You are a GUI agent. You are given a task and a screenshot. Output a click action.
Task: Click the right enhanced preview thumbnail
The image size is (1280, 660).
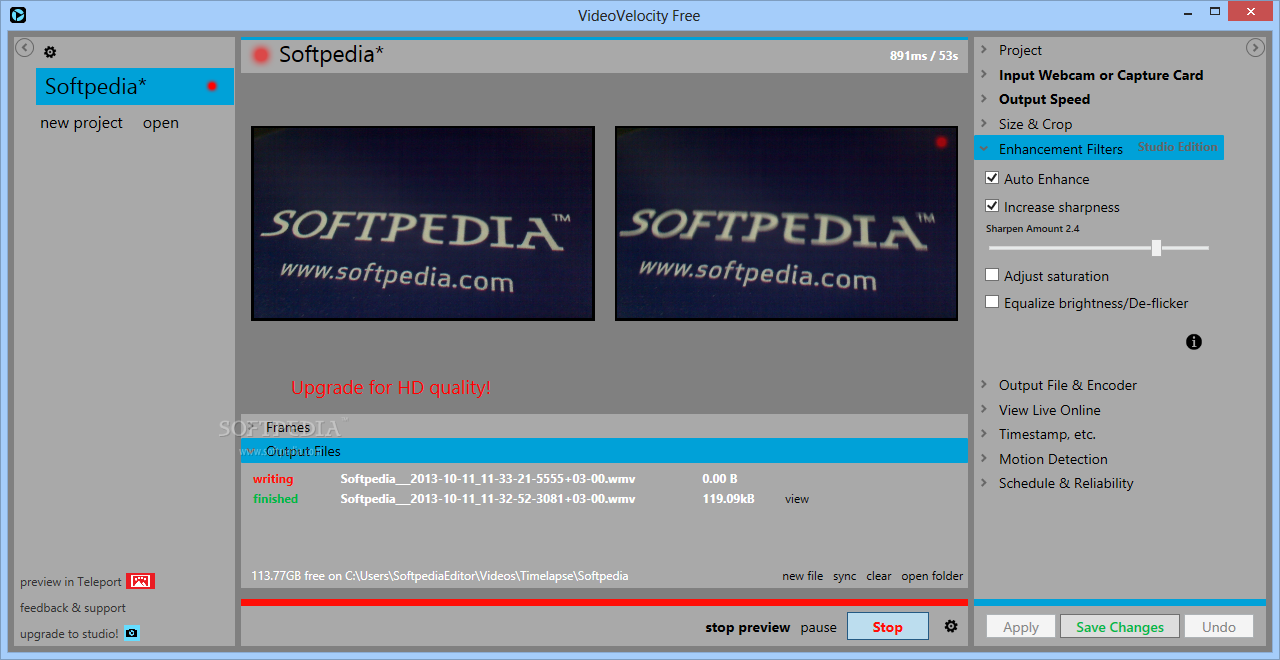click(787, 223)
